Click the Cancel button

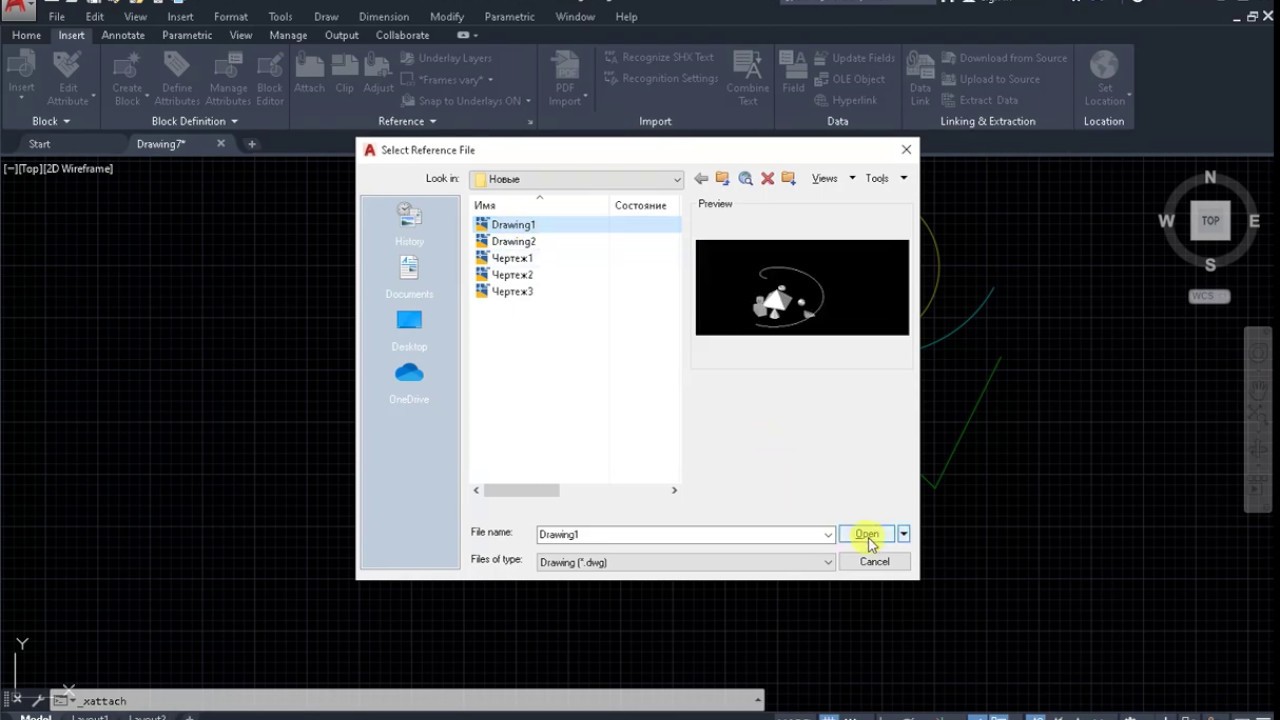point(874,562)
